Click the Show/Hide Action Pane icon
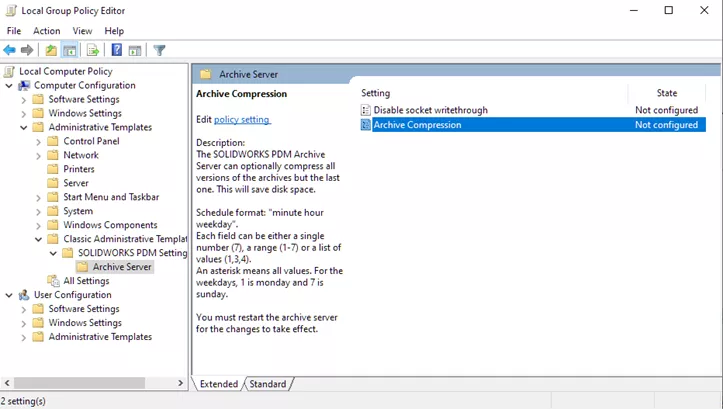 tap(134, 50)
